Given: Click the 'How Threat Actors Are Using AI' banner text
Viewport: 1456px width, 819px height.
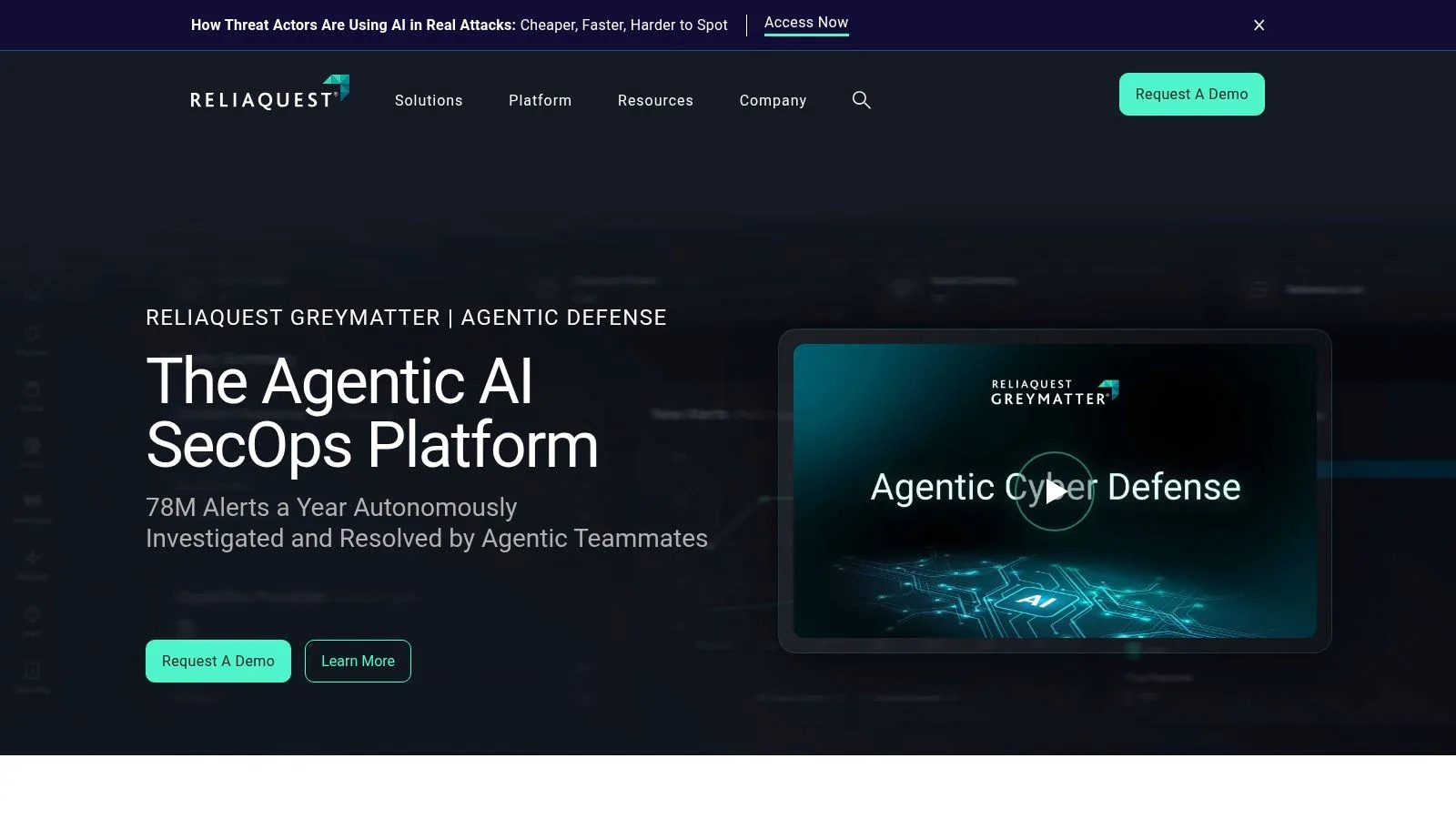Looking at the screenshot, I should pyautogui.click(x=460, y=25).
